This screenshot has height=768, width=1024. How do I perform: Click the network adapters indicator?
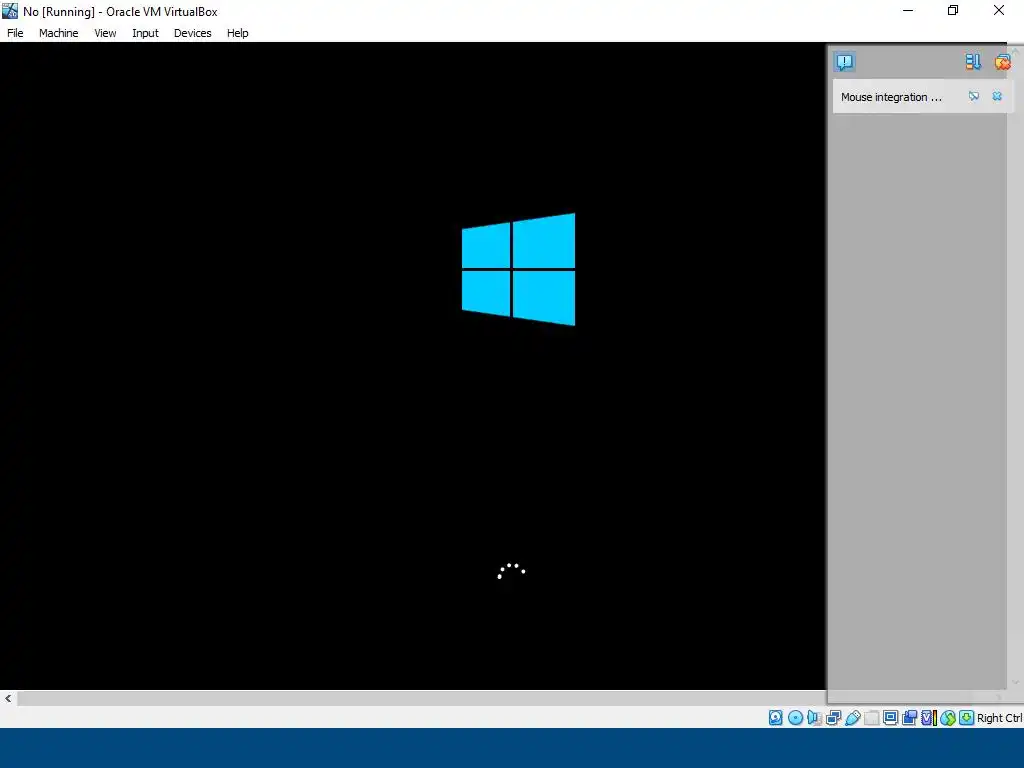click(833, 718)
